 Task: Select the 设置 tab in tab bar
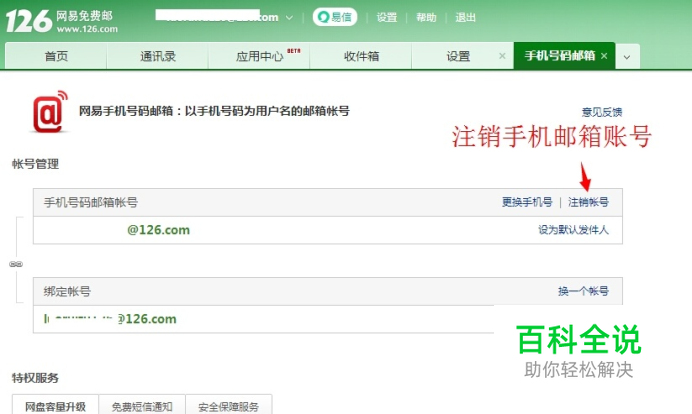coord(458,56)
